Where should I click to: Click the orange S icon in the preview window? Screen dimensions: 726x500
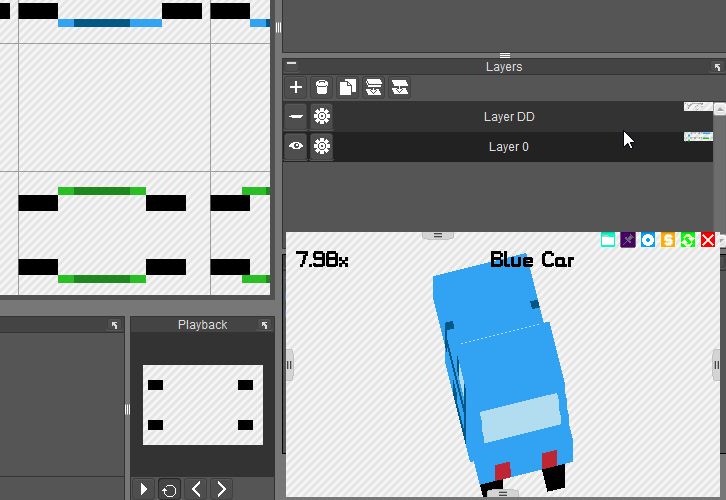[x=668, y=240]
